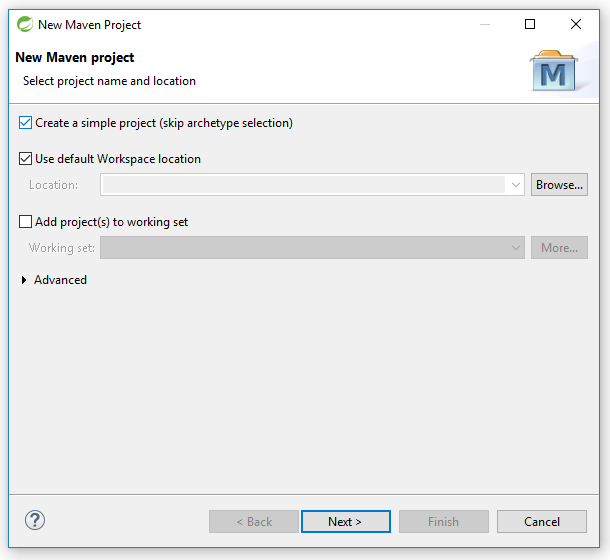Go to the Next > wizard page
The width and height of the screenshot is (610, 560).
pyautogui.click(x=346, y=521)
